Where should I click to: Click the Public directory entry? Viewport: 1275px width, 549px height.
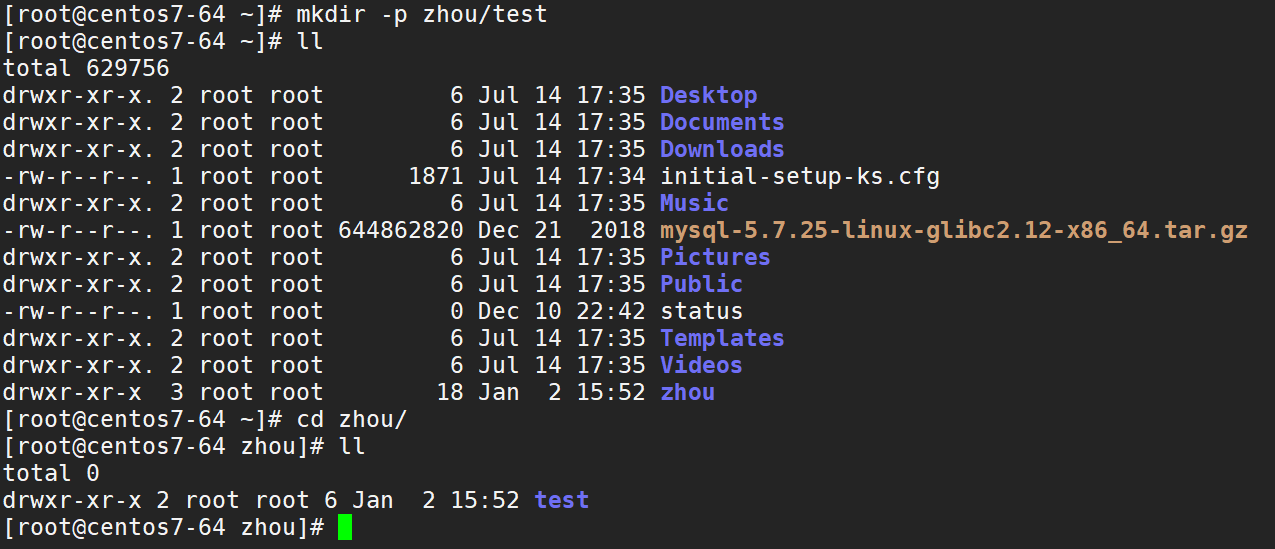[x=701, y=285]
